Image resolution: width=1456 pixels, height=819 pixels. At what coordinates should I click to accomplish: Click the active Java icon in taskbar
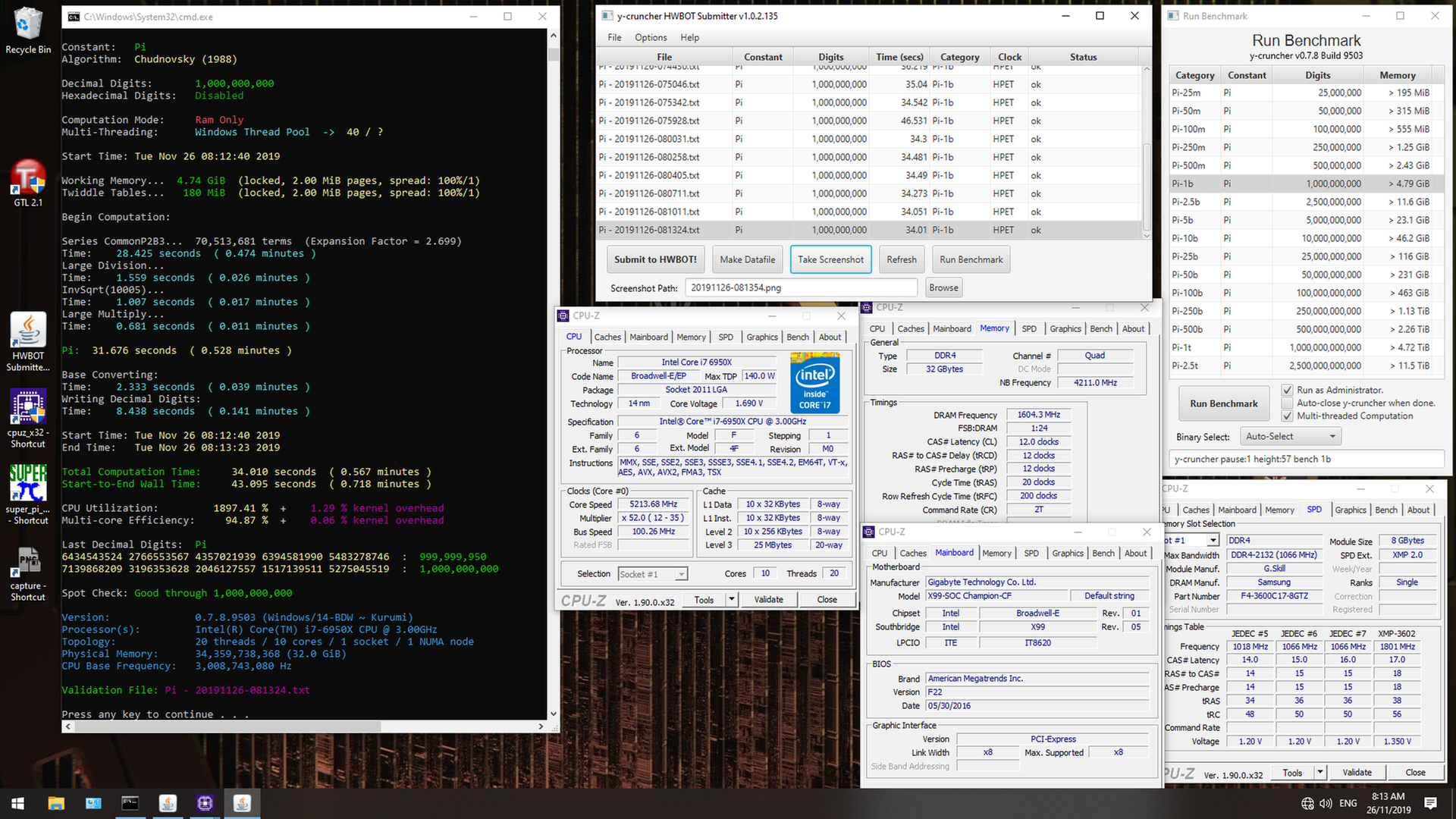tap(242, 803)
